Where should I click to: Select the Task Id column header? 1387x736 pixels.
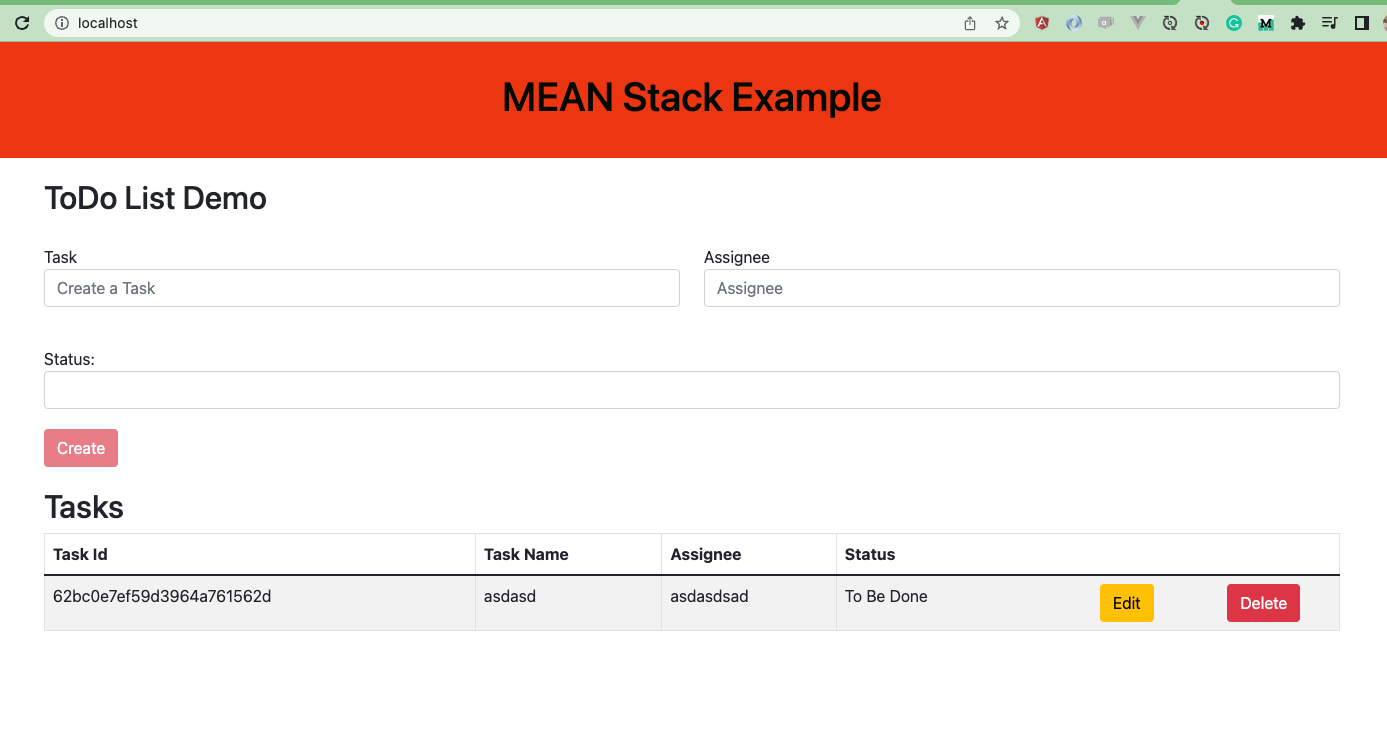point(80,554)
